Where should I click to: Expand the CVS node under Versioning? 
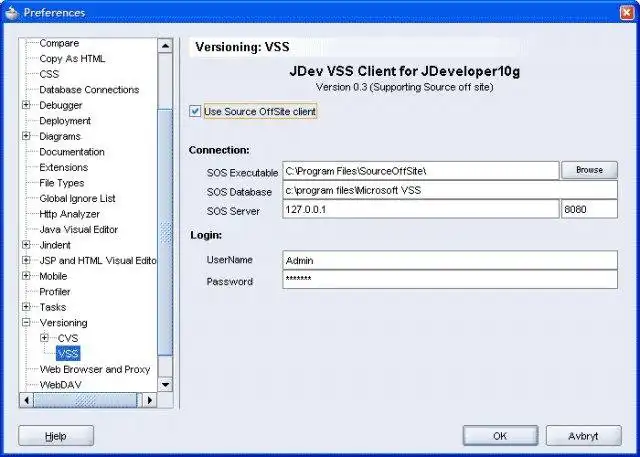[44, 338]
